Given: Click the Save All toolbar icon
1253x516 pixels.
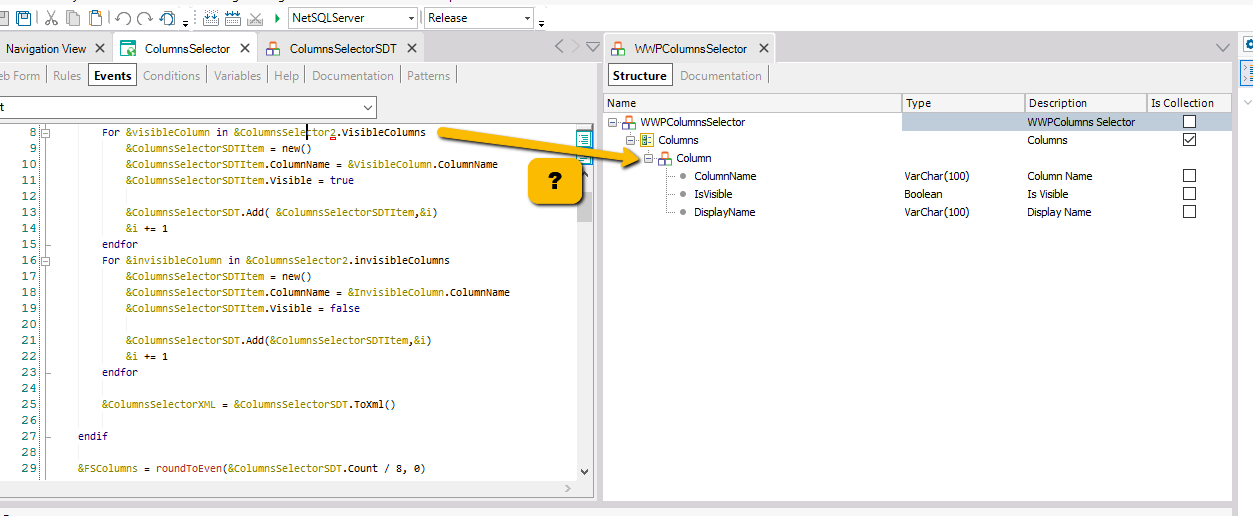Looking at the screenshot, I should click(22, 18).
